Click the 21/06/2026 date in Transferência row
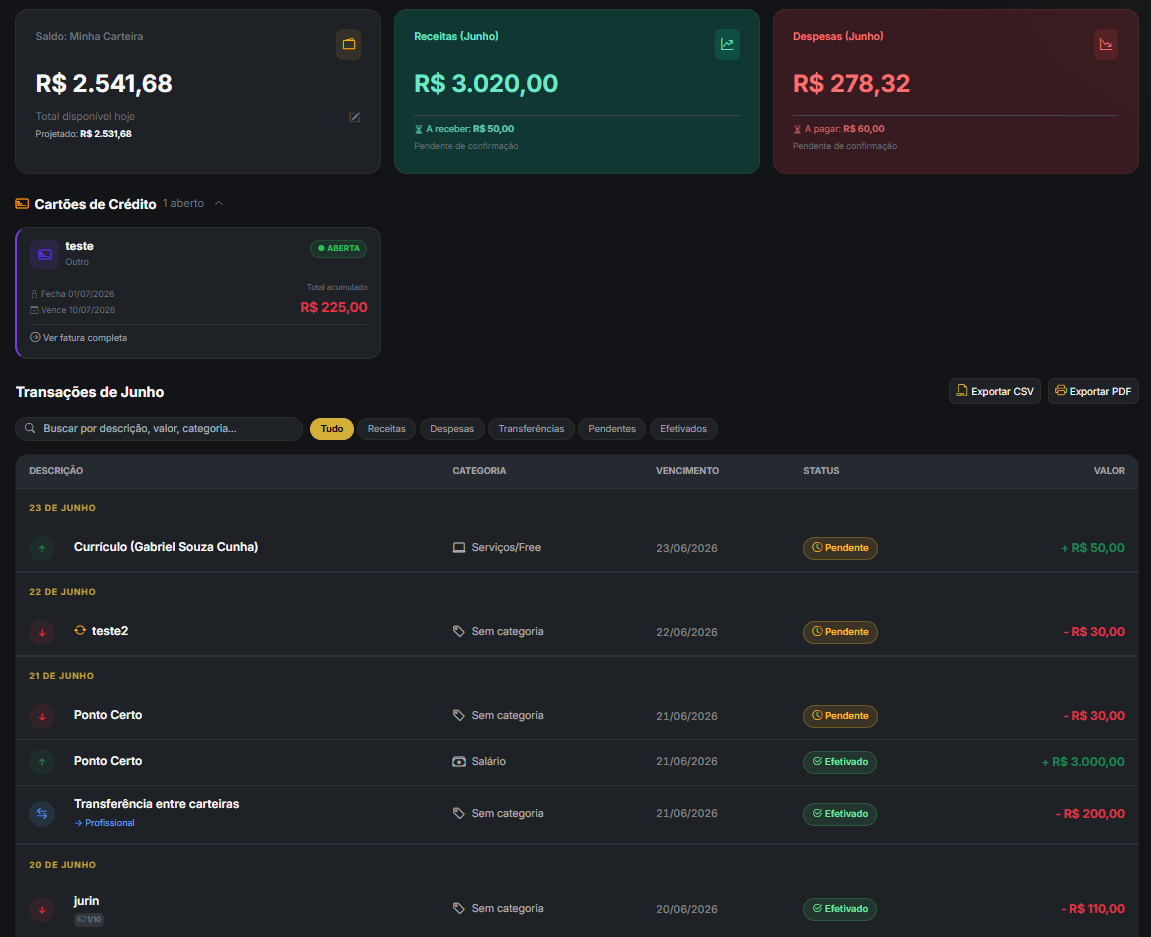The width and height of the screenshot is (1151, 937). pos(687,814)
